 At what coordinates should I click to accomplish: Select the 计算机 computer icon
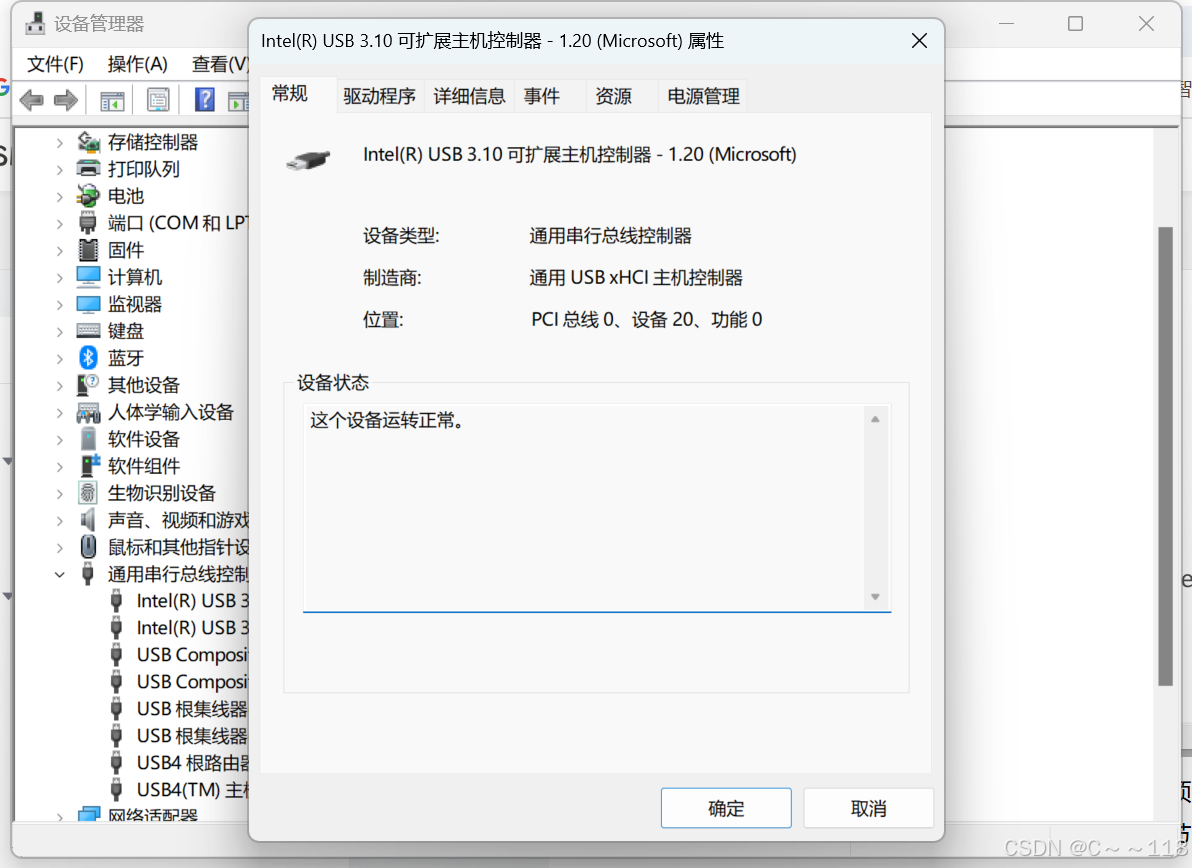pyautogui.click(x=88, y=277)
